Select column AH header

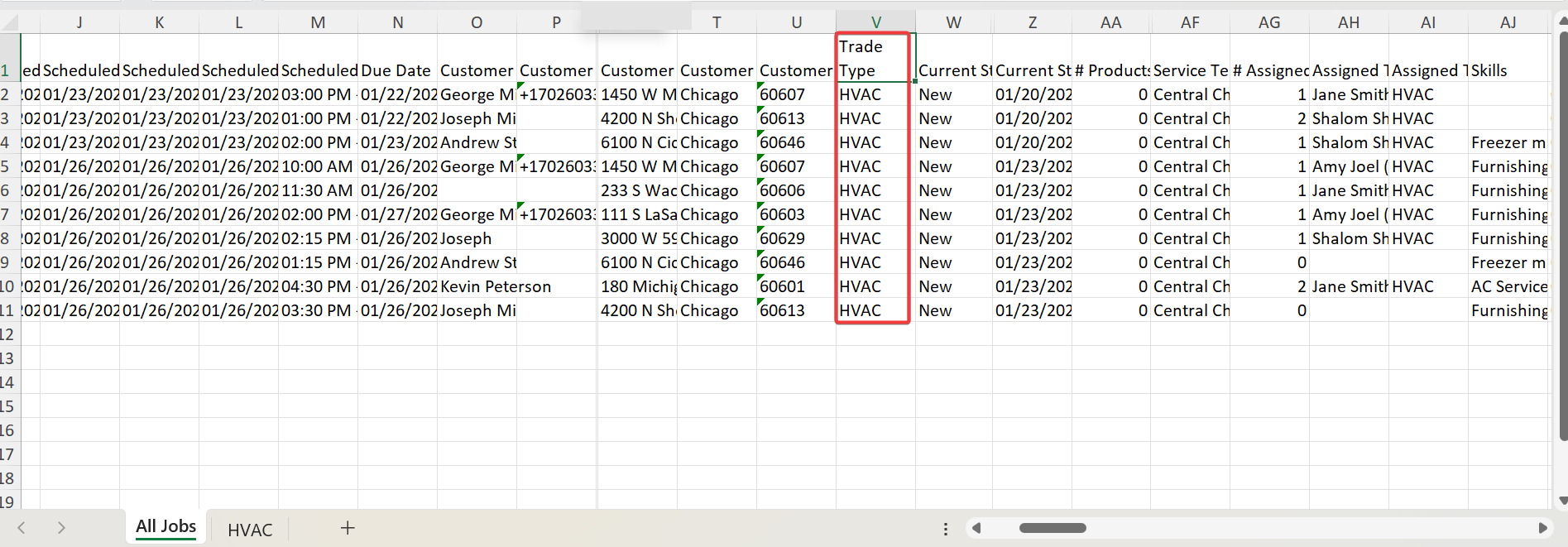point(1349,22)
